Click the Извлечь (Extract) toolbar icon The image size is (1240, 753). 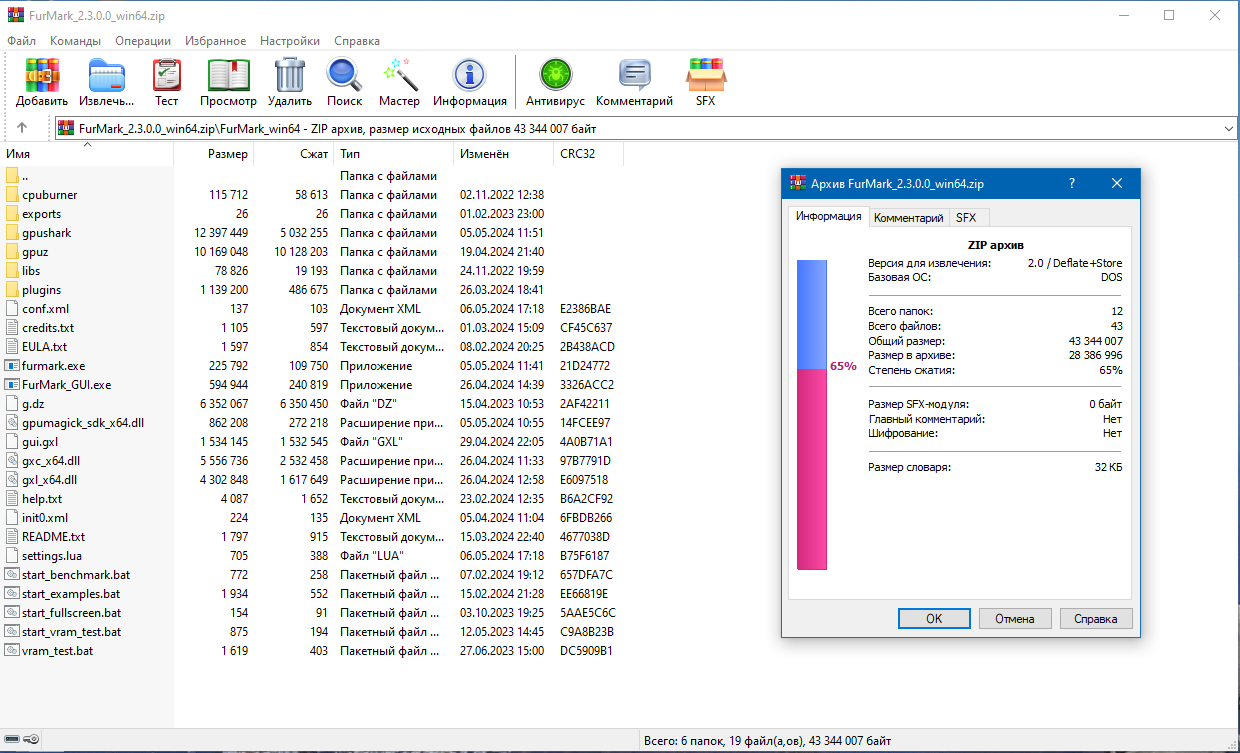[x=107, y=75]
